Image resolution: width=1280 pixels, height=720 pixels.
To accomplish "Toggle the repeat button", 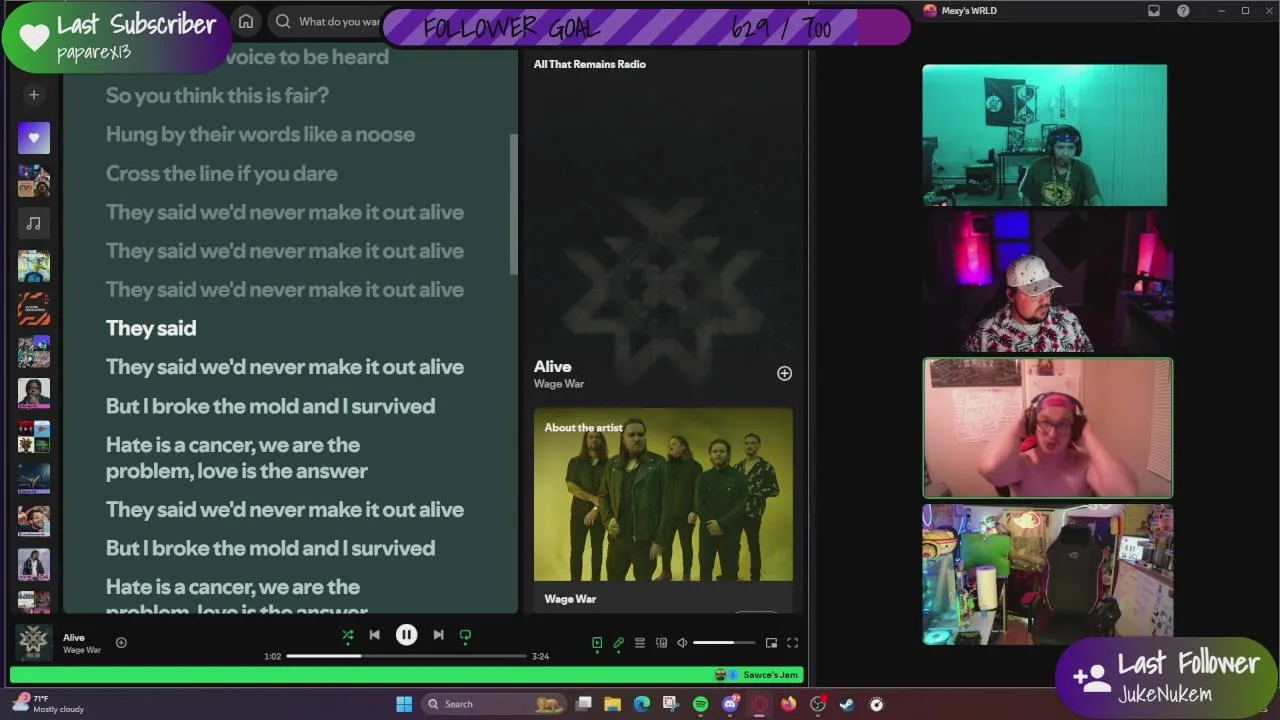I will 465,635.
